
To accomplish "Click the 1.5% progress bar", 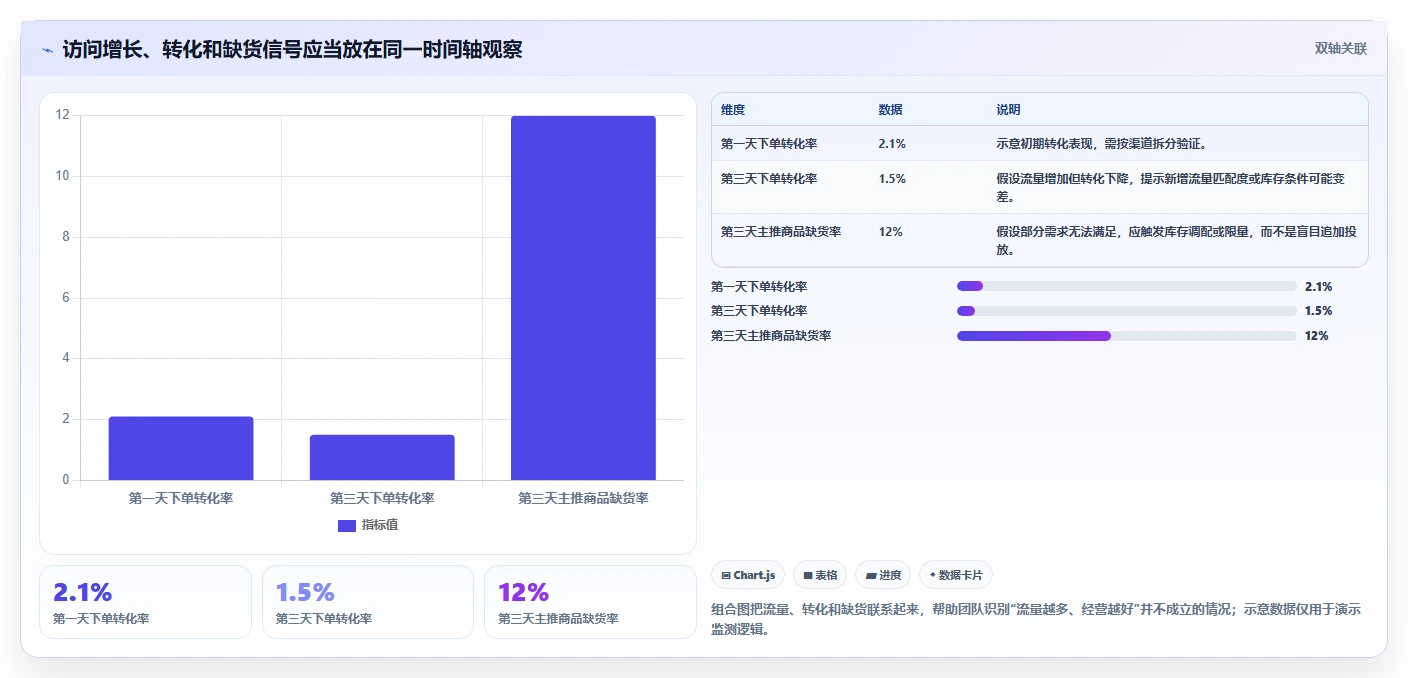I will [1127, 311].
